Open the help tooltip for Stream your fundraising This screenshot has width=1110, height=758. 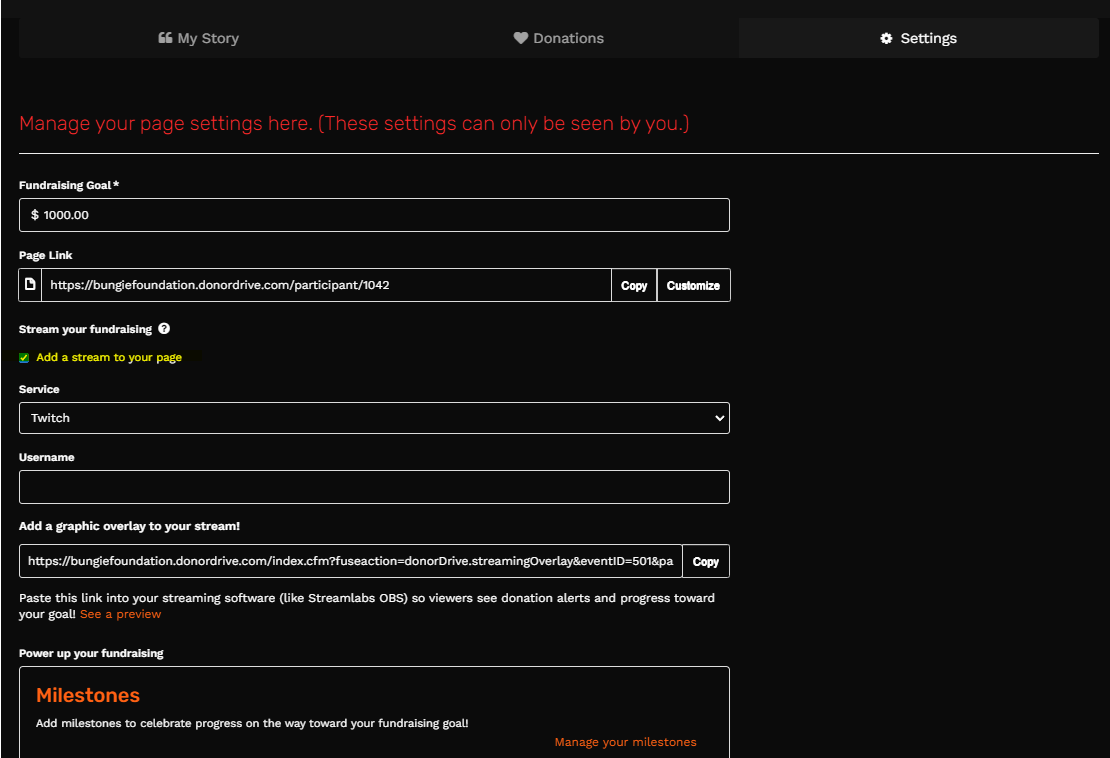tap(164, 328)
